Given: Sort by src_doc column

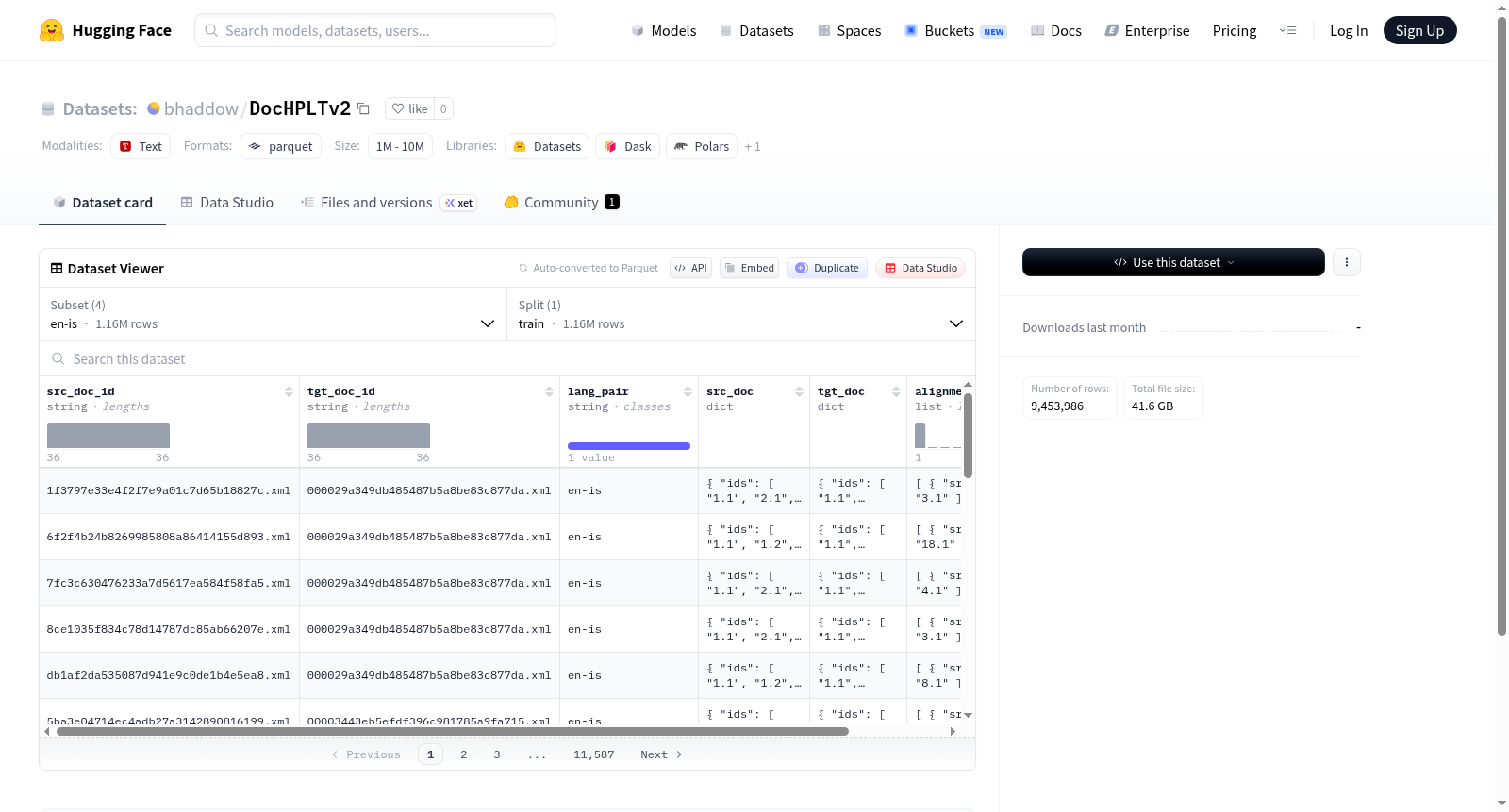Looking at the screenshot, I should click(x=799, y=391).
